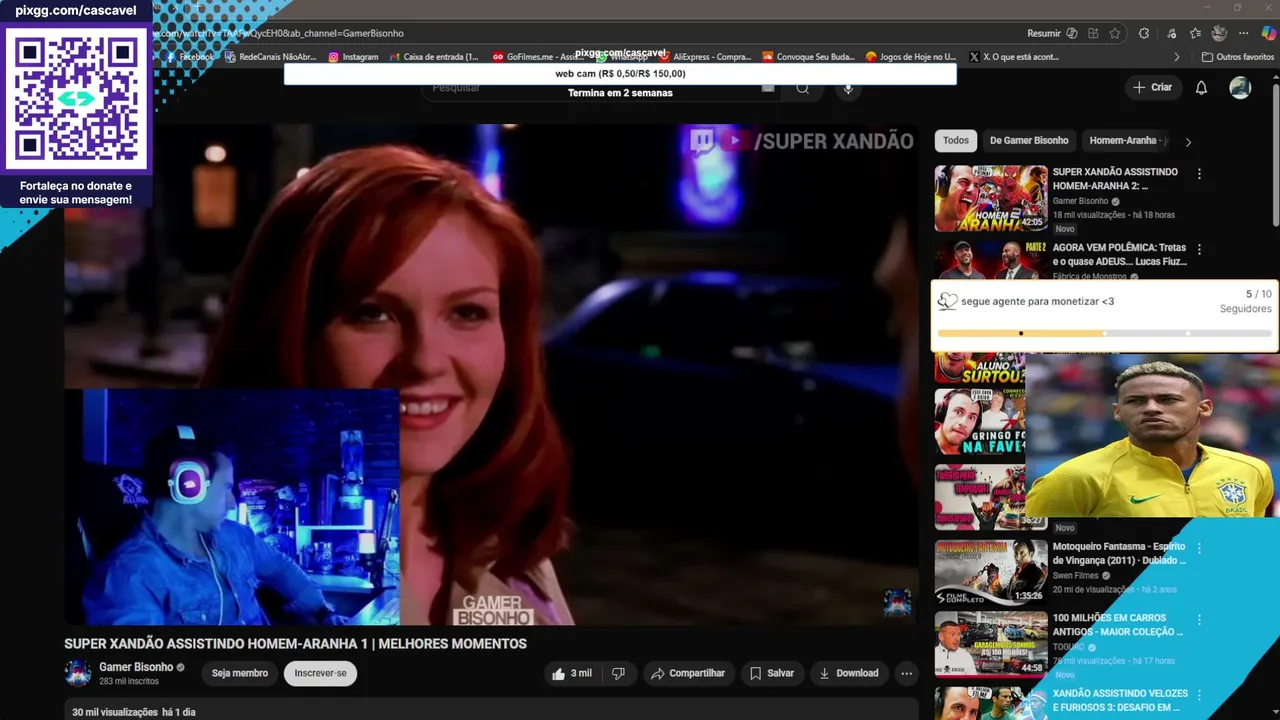Screen dimensions: 1280x720
Task: Open the Instagram bookmark
Action: [x=354, y=57]
